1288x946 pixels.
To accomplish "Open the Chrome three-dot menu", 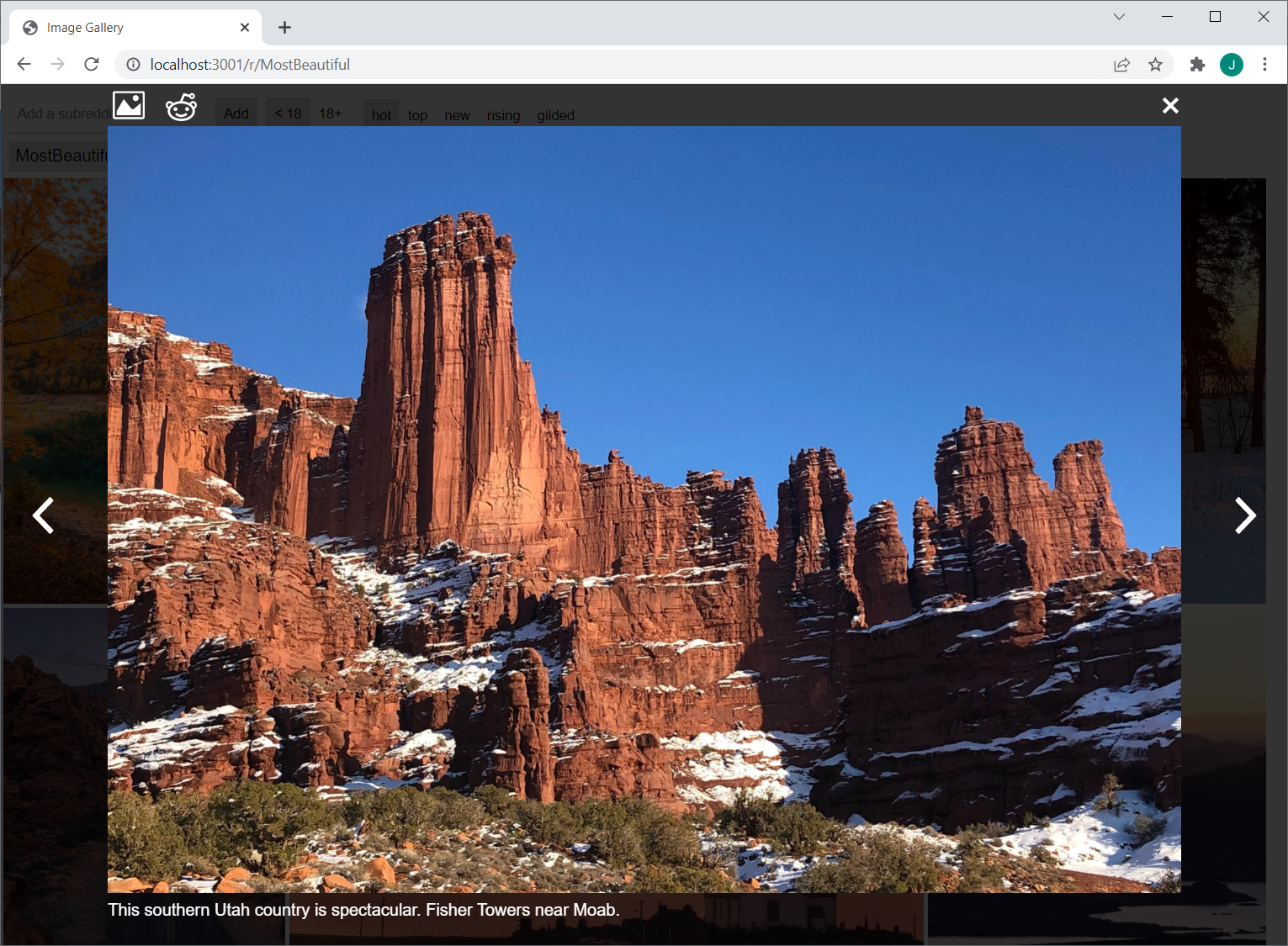I will point(1264,65).
